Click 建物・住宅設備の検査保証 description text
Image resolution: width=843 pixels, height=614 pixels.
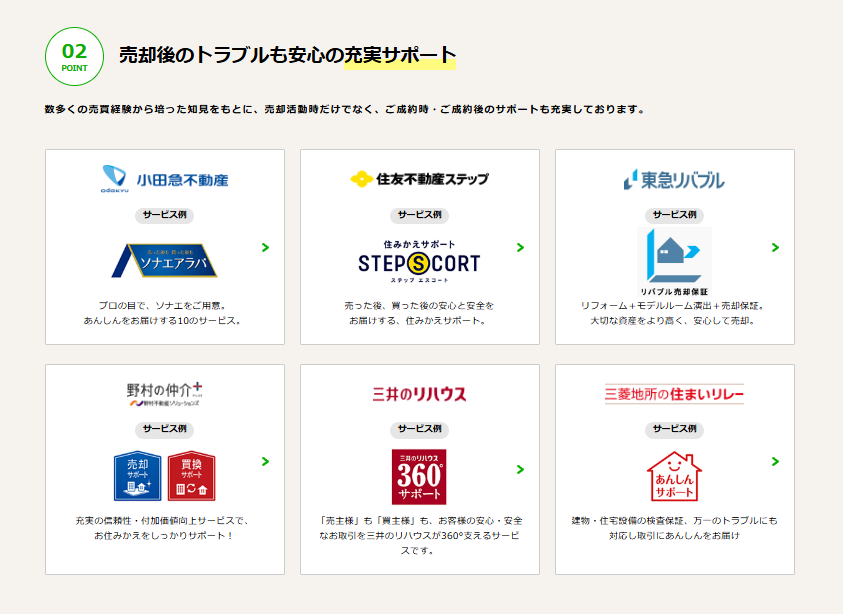pos(674,528)
